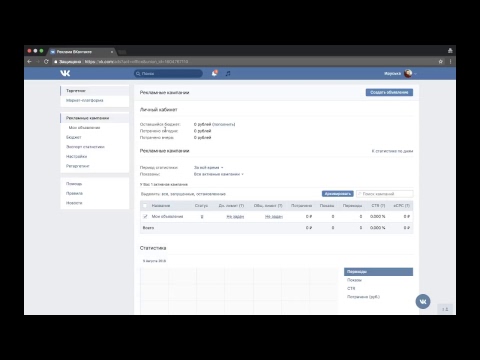Sort by the Переходы column header
Viewport: 480px width, 360px height.
(x=352, y=206)
